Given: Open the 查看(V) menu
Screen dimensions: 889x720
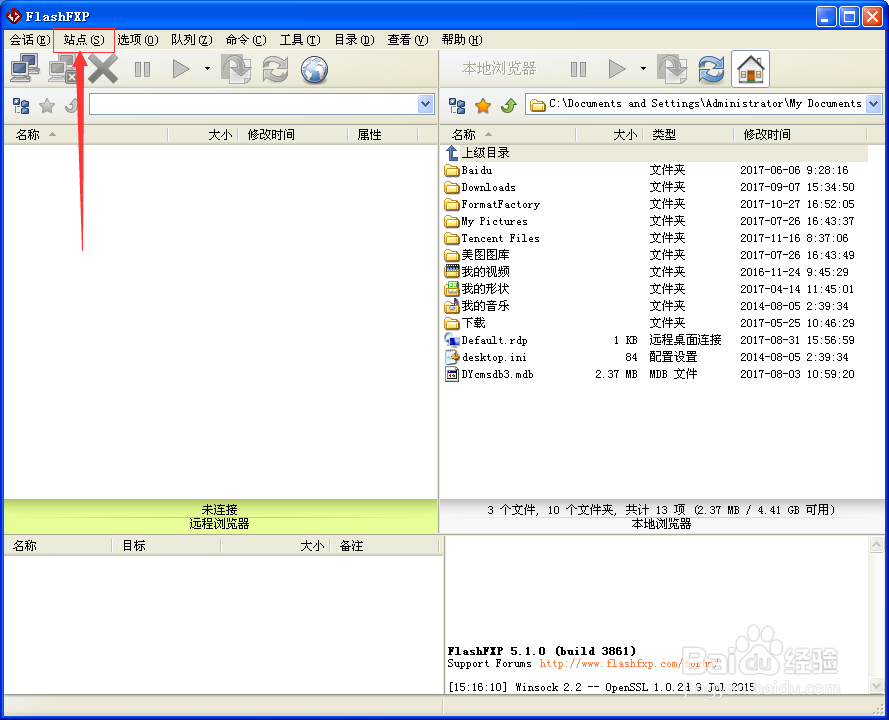Looking at the screenshot, I should pyautogui.click(x=408, y=40).
